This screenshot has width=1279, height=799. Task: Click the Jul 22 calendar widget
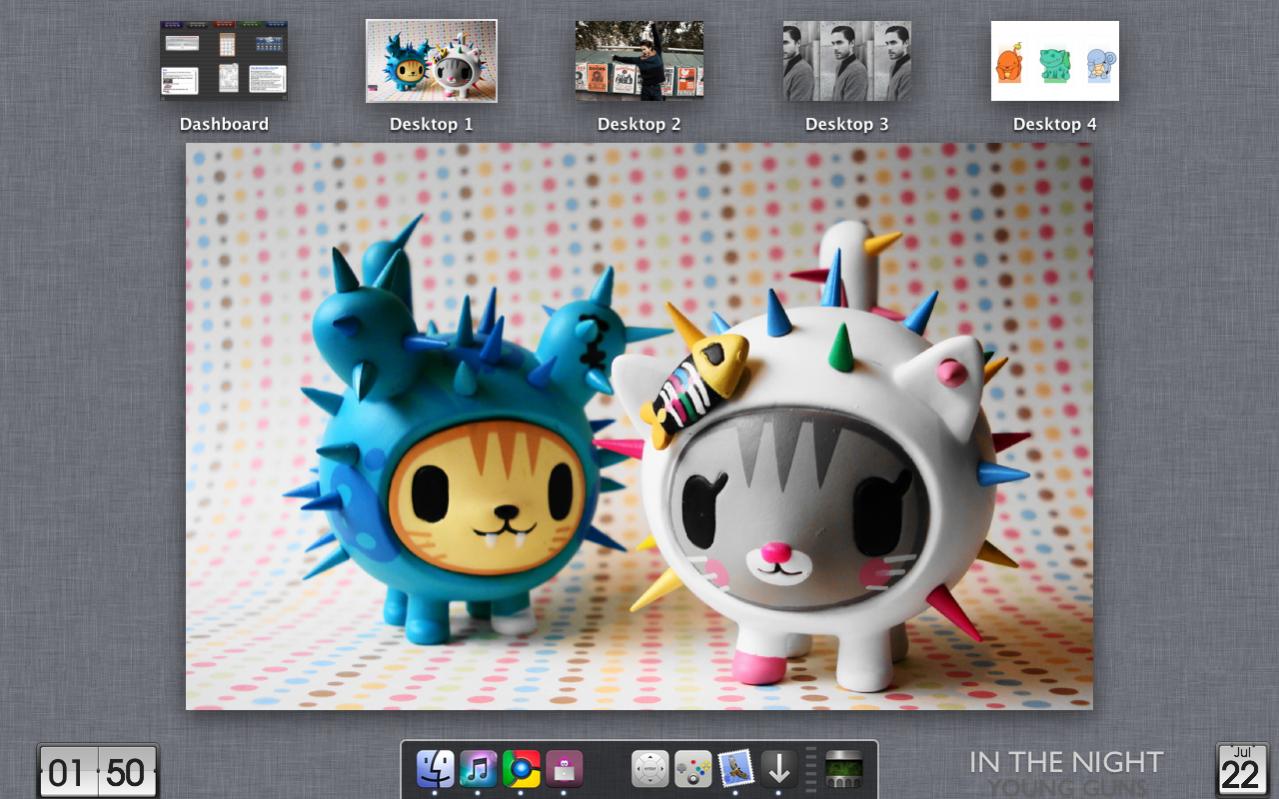click(1242, 770)
